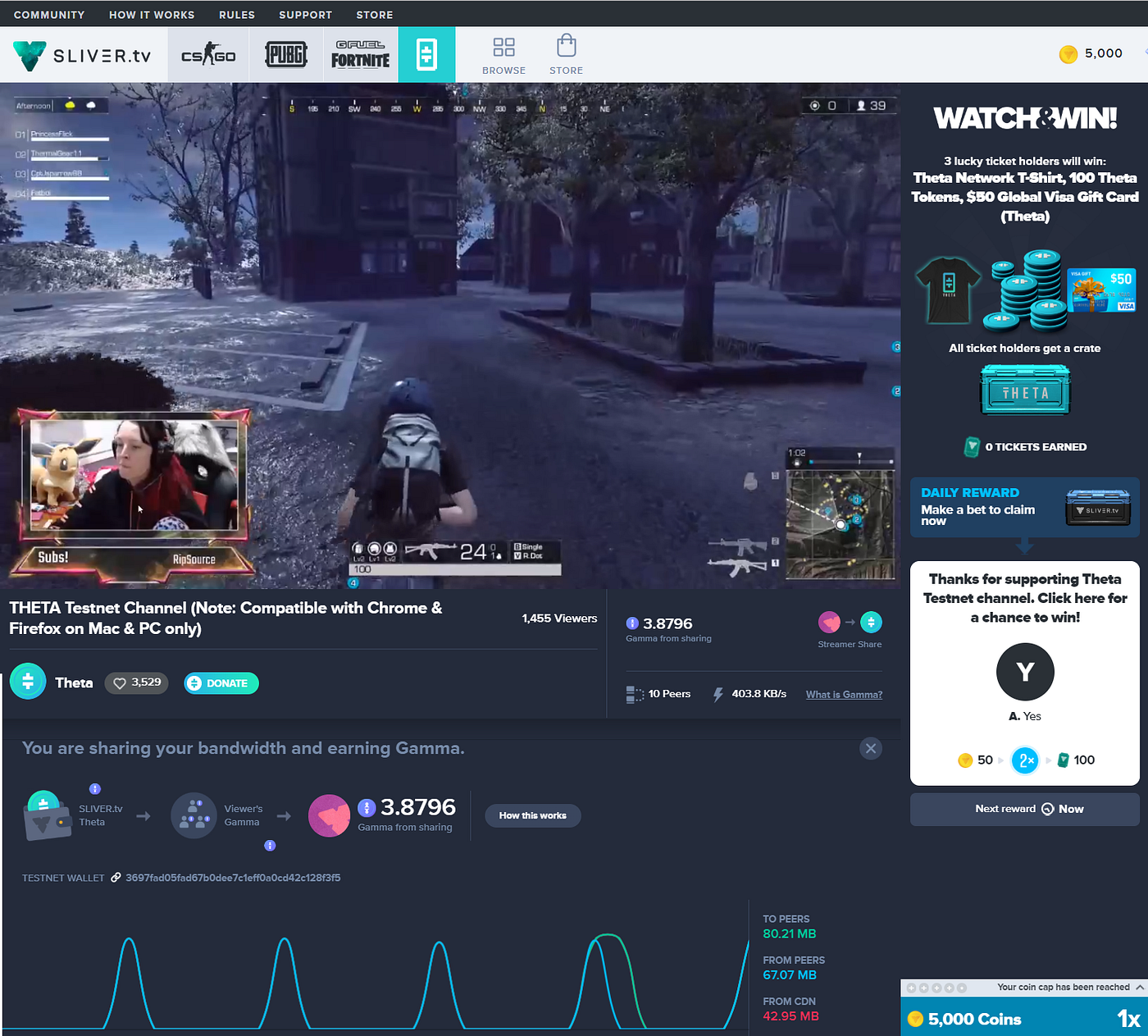
Task: Like the channel with heart 3,529
Action: [136, 682]
